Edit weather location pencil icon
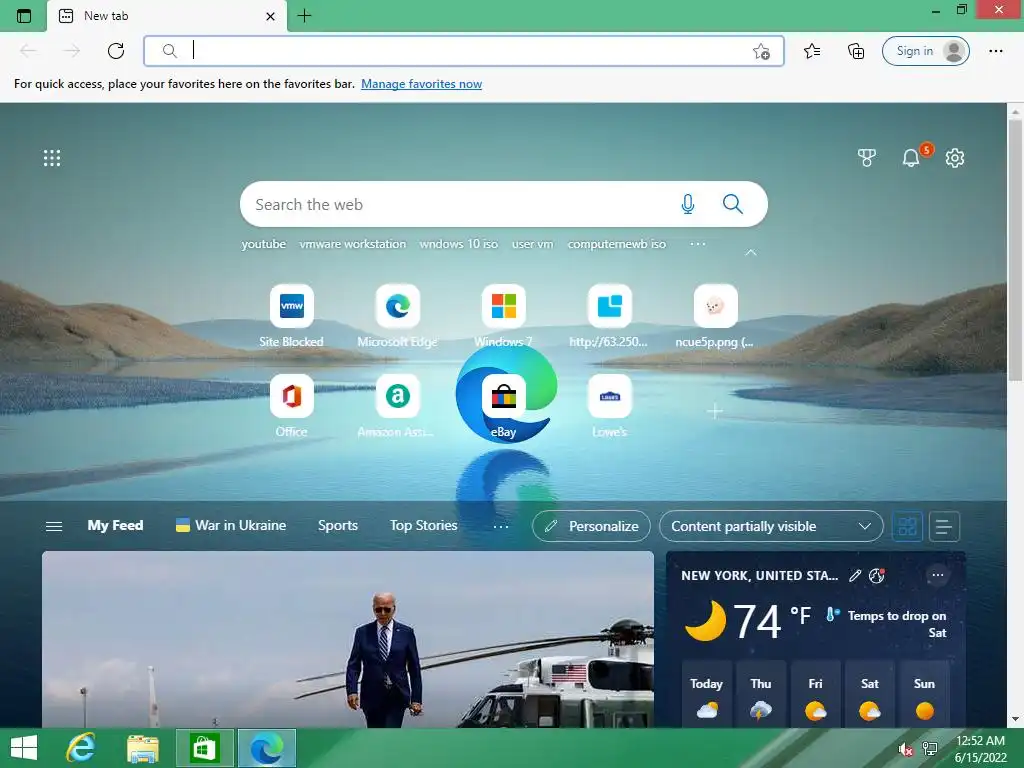The image size is (1024, 768). point(855,575)
